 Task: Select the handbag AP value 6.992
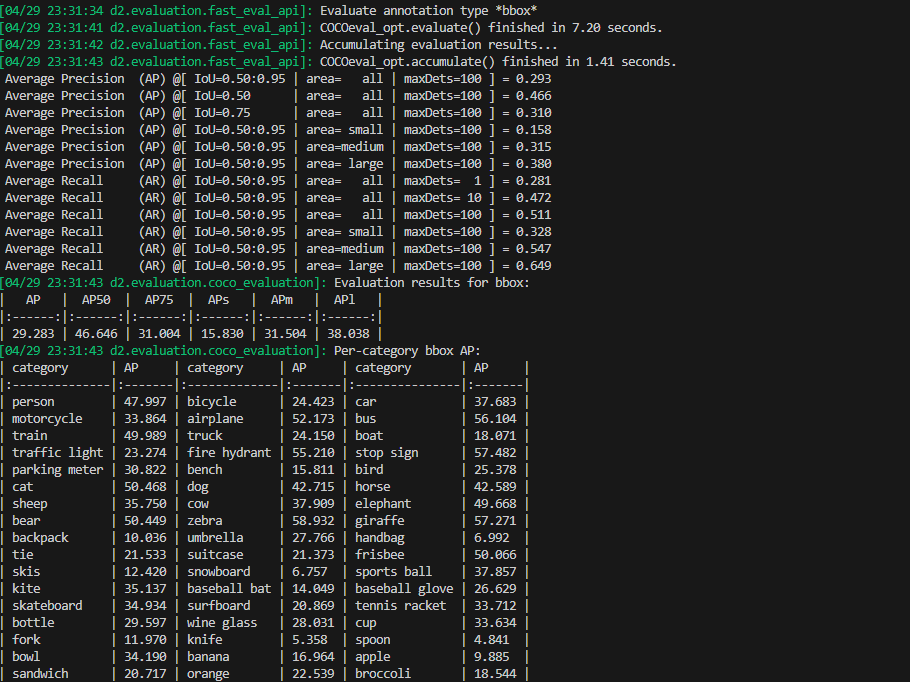point(492,537)
